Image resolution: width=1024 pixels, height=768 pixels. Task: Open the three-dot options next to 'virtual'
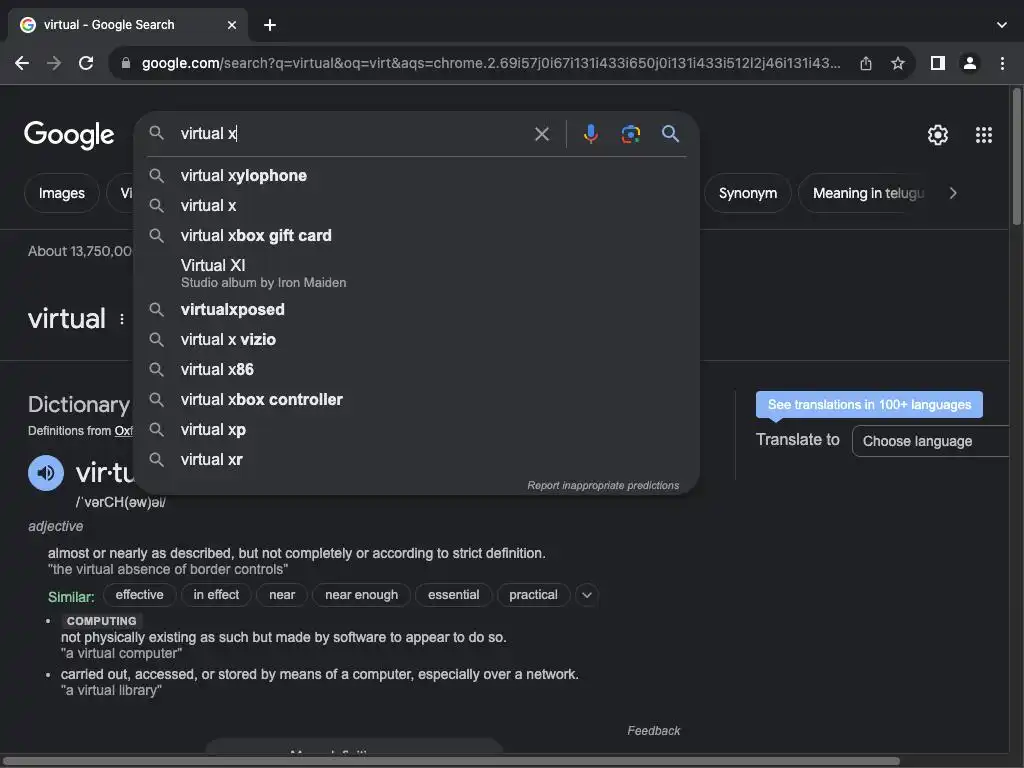(x=121, y=319)
